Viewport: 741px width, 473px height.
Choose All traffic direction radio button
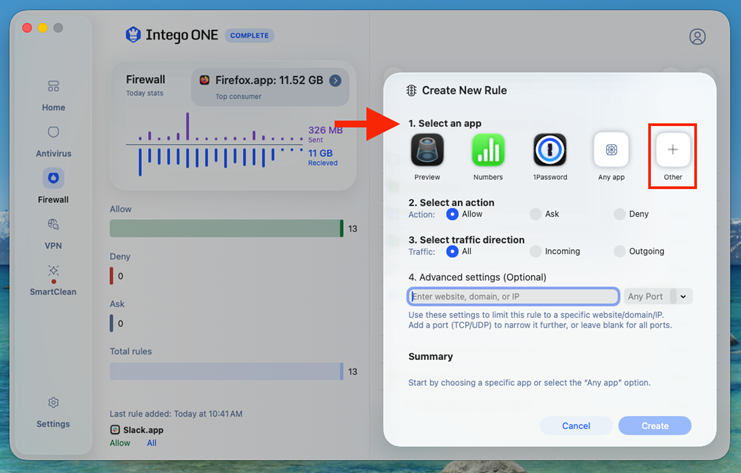tap(452, 251)
